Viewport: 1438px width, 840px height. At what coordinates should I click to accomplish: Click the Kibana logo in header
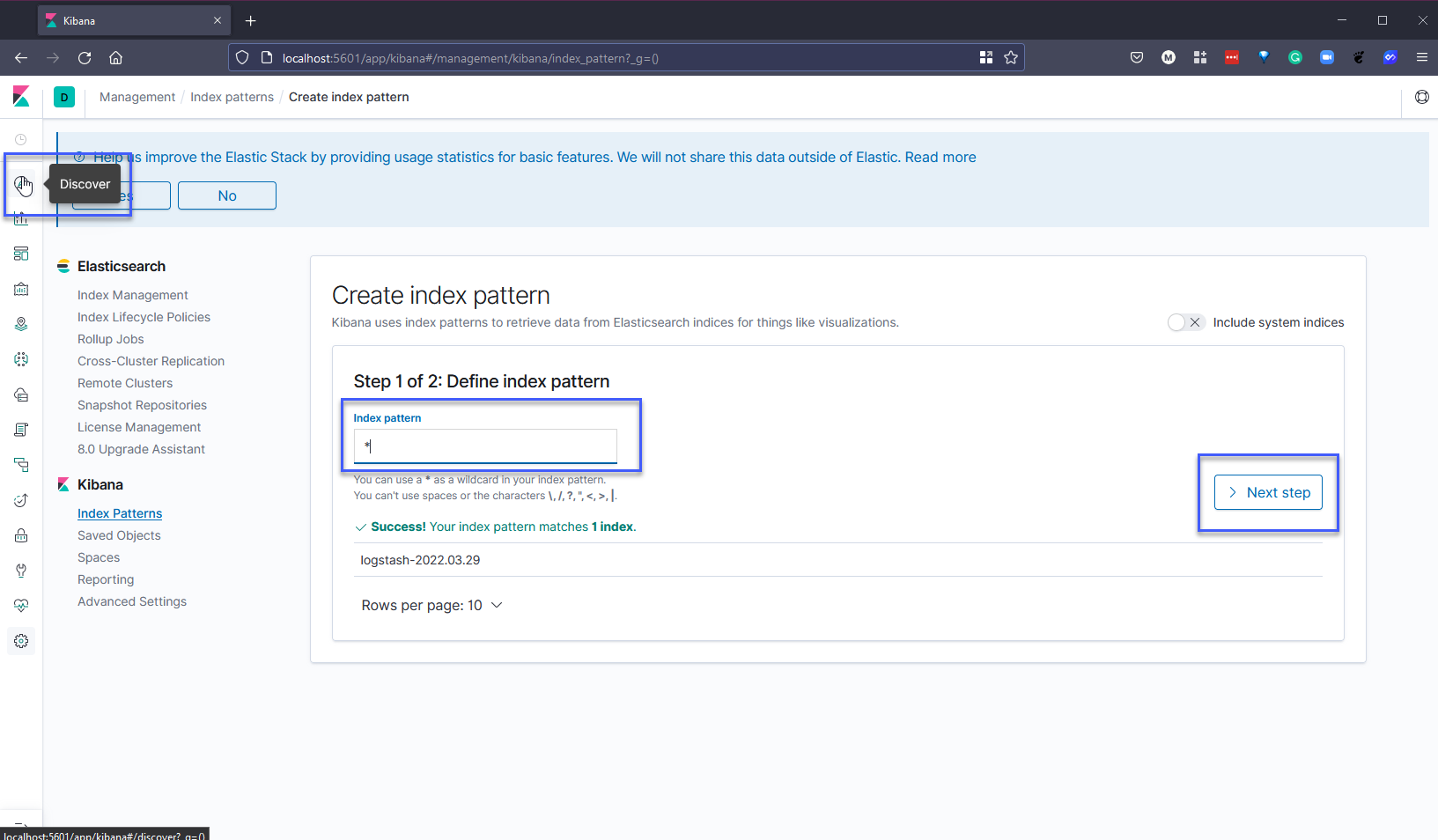pyautogui.click(x=21, y=97)
